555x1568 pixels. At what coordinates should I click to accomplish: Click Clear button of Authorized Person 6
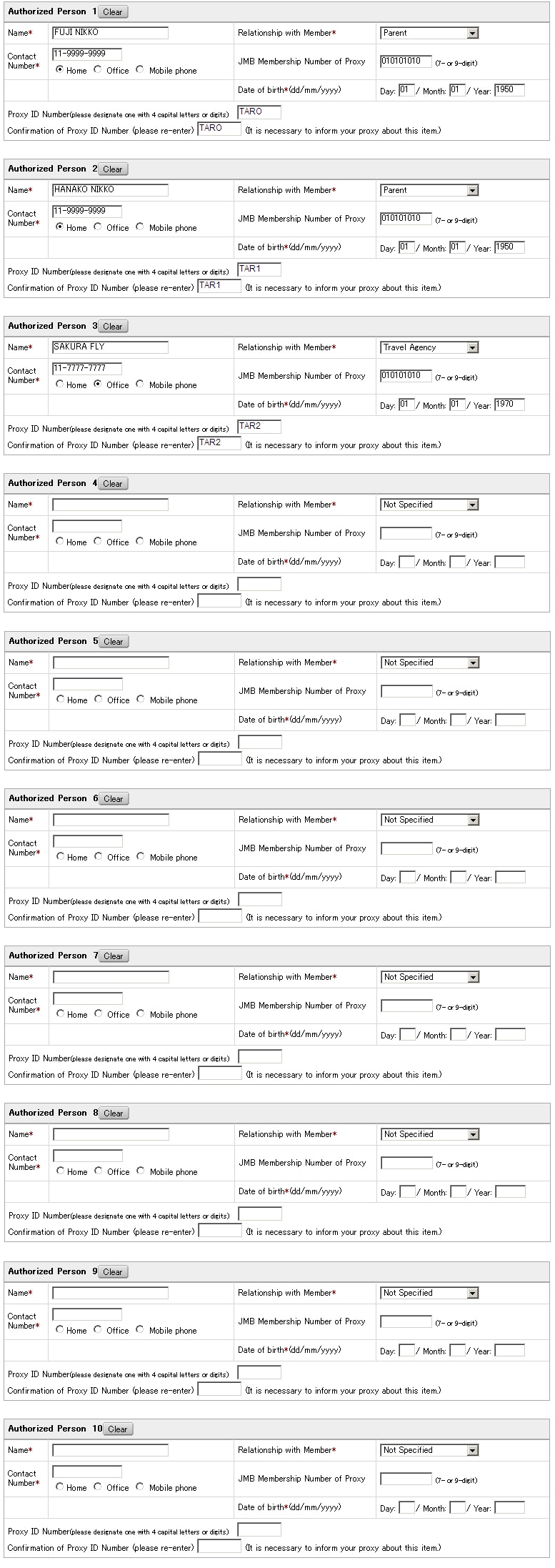click(113, 799)
